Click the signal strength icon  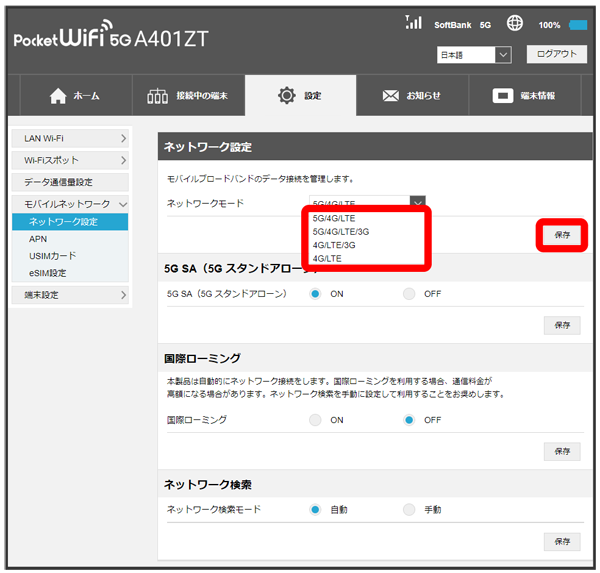[413, 22]
